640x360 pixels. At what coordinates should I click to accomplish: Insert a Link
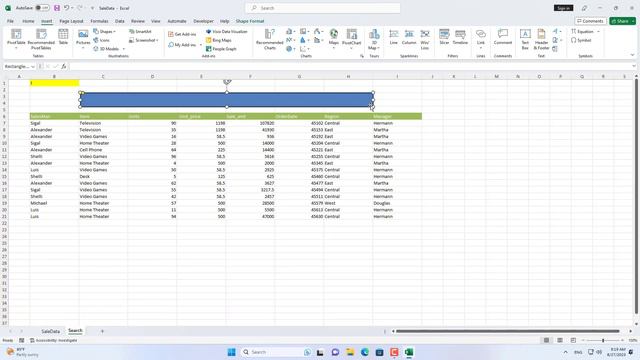click(481, 39)
